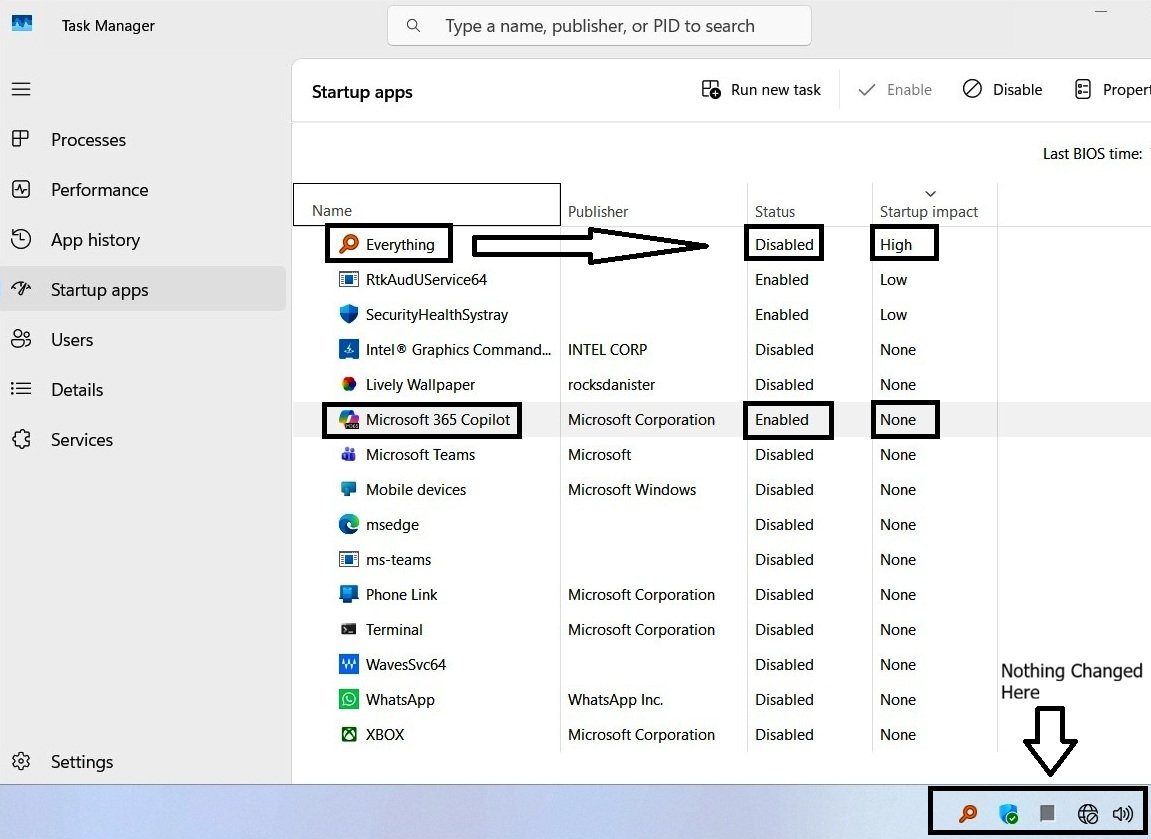1151x839 pixels.
Task: Select Lively Wallpaper row name
Action: [x=421, y=385]
